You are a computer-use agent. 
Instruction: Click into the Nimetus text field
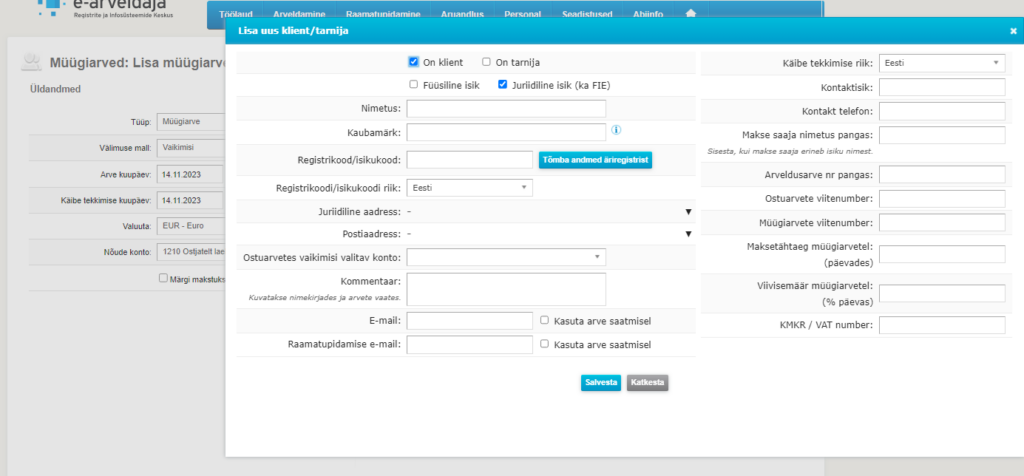506,108
